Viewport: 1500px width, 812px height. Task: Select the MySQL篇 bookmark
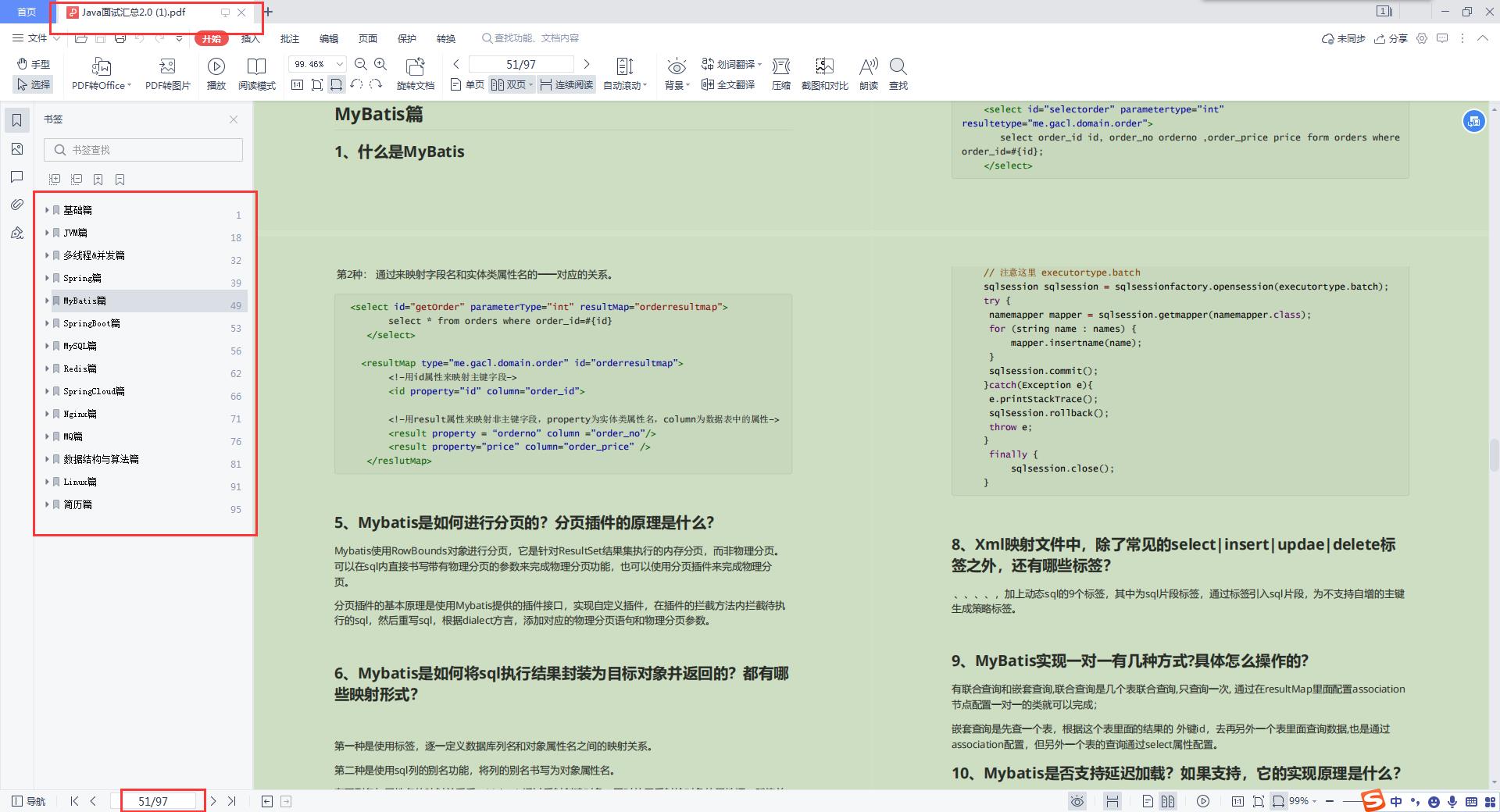pyautogui.click(x=80, y=346)
